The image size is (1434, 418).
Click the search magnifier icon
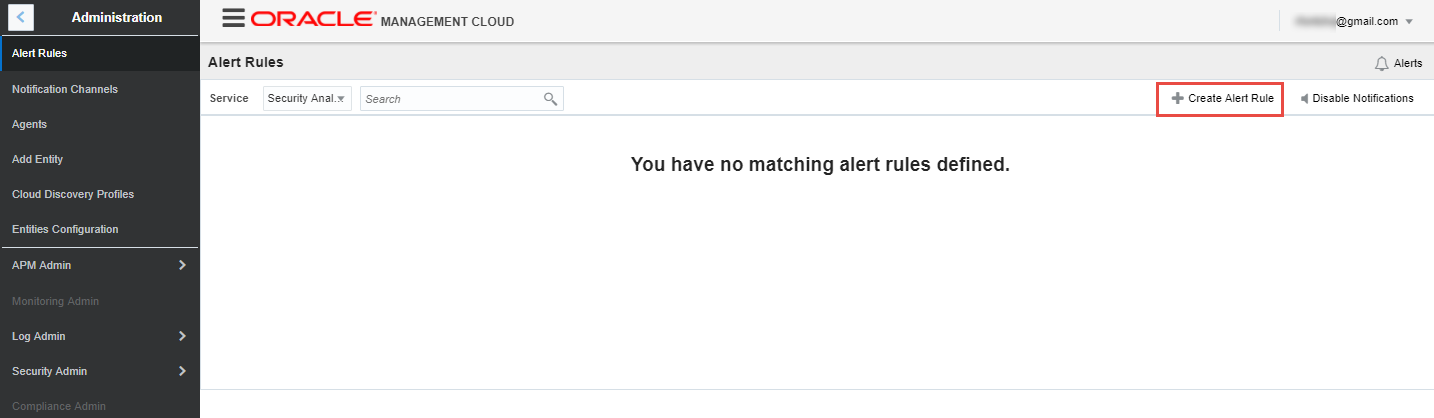coord(550,99)
